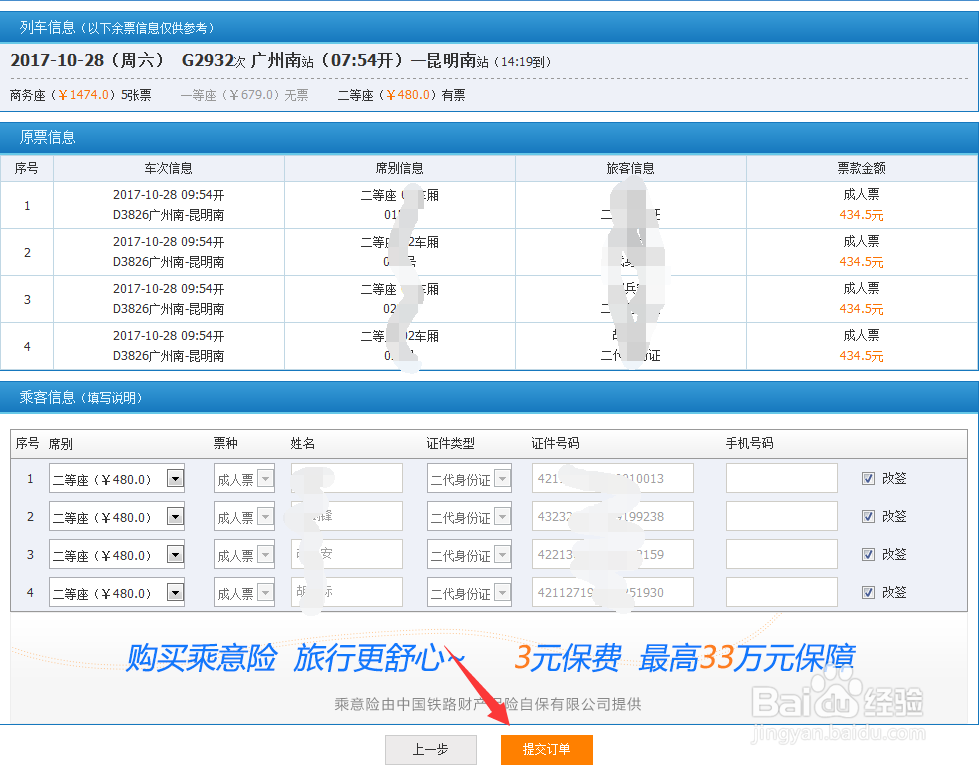Click the 列车信息 section title

[x=47, y=27]
